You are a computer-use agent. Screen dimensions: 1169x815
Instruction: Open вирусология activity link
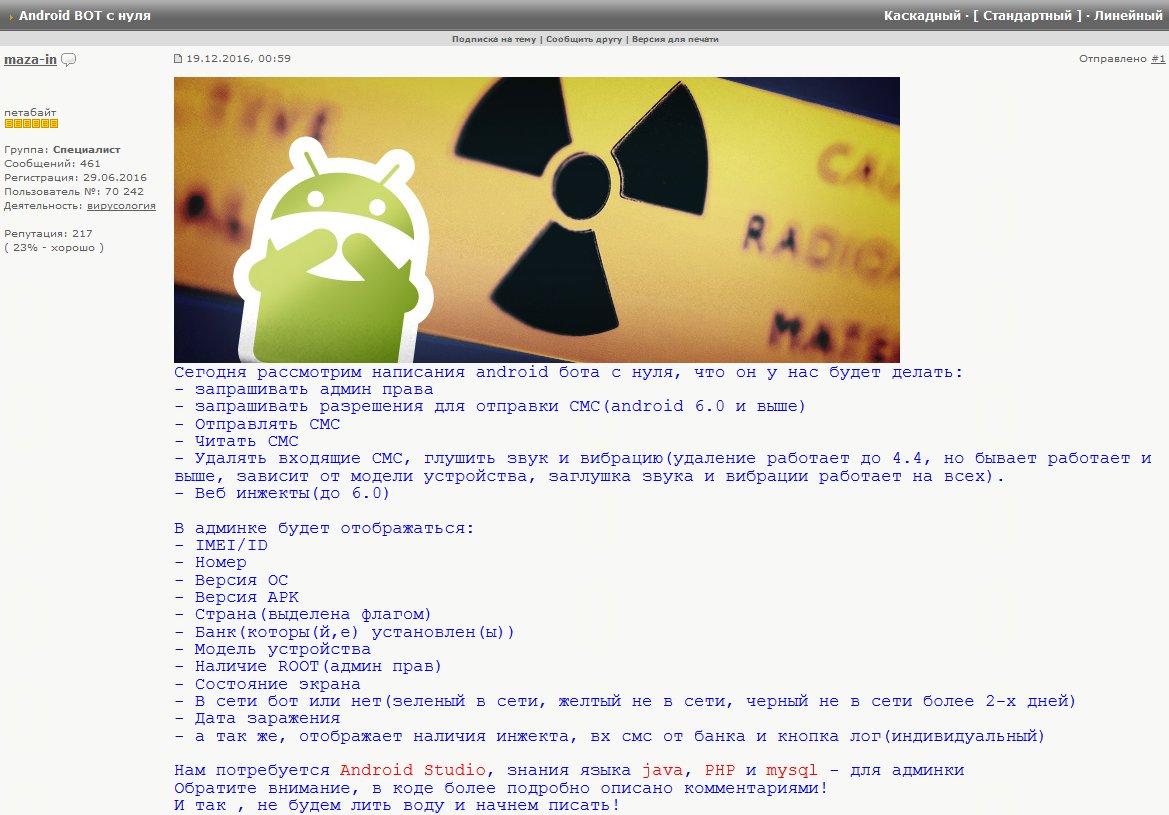pos(122,206)
